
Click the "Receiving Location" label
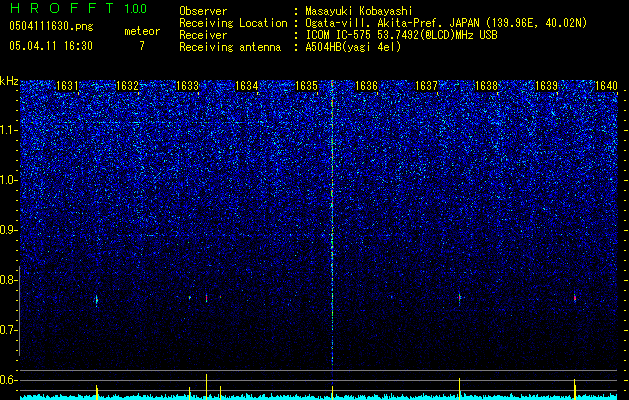point(233,23)
